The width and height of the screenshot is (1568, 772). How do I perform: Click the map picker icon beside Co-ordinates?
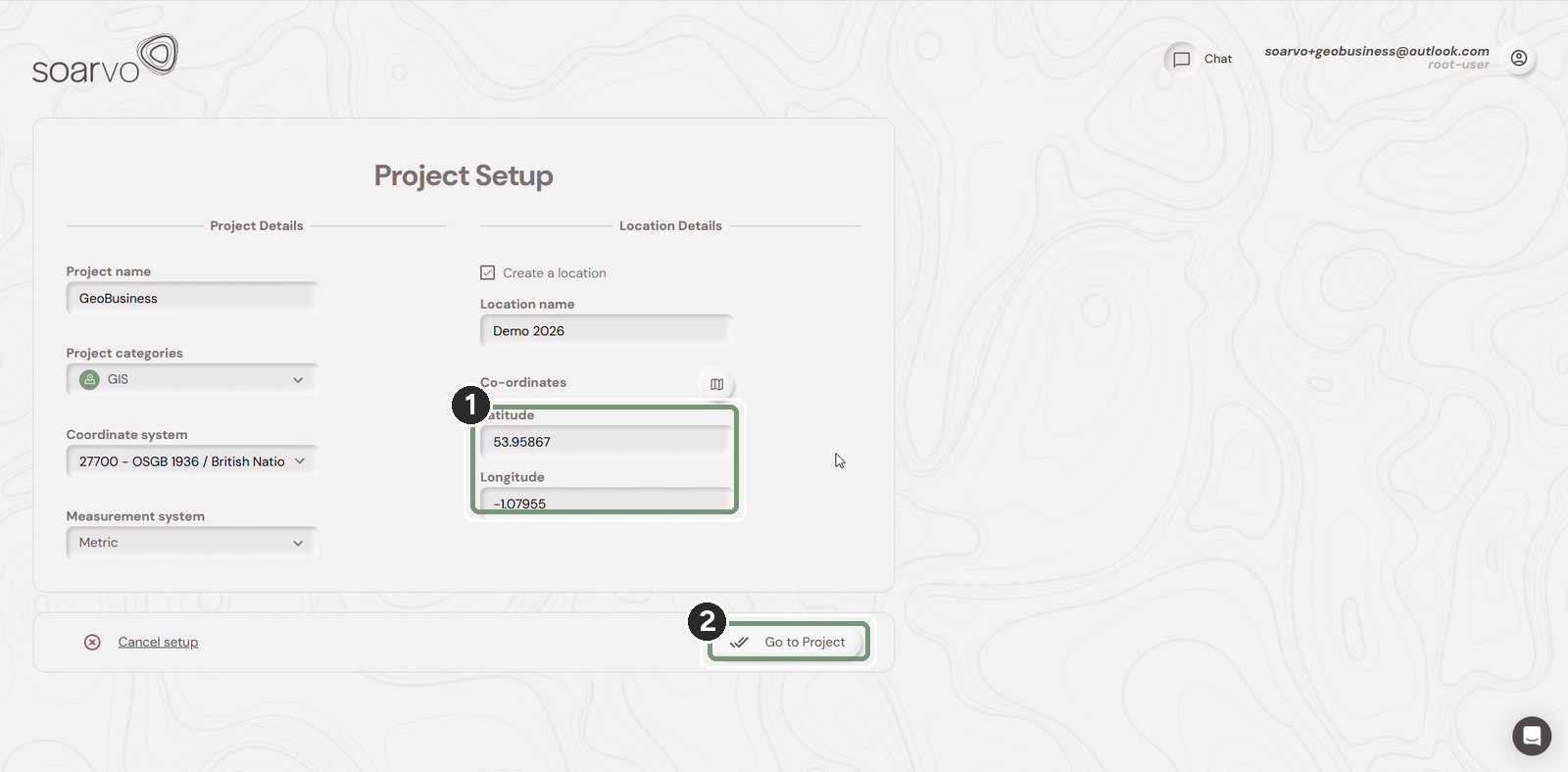pyautogui.click(x=716, y=384)
